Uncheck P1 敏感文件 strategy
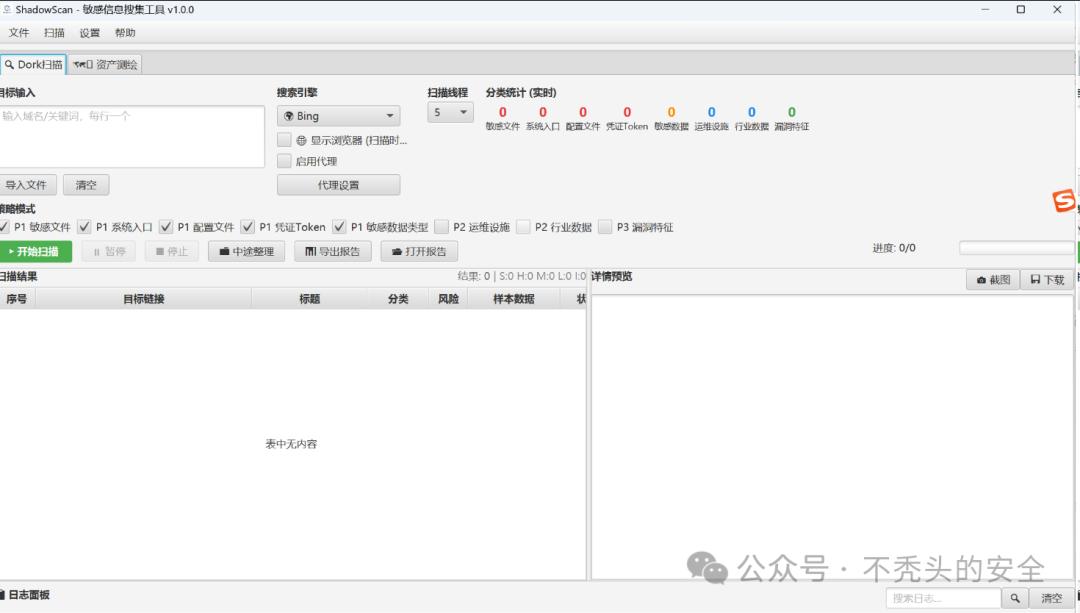This screenshot has height=613, width=1080. point(4,227)
